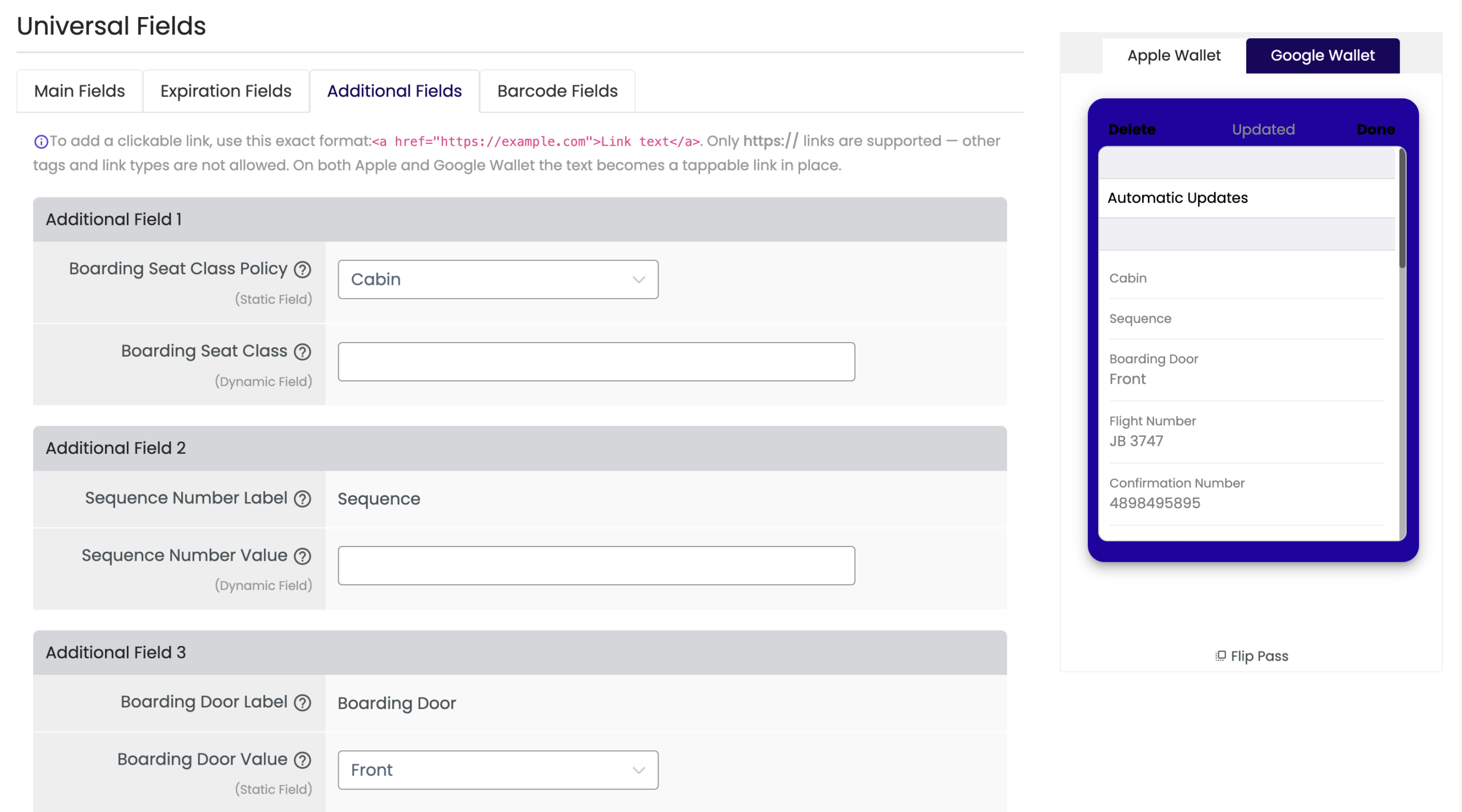This screenshot has width=1462, height=812.
Task: Click the Flip Pass link
Action: 1252,656
